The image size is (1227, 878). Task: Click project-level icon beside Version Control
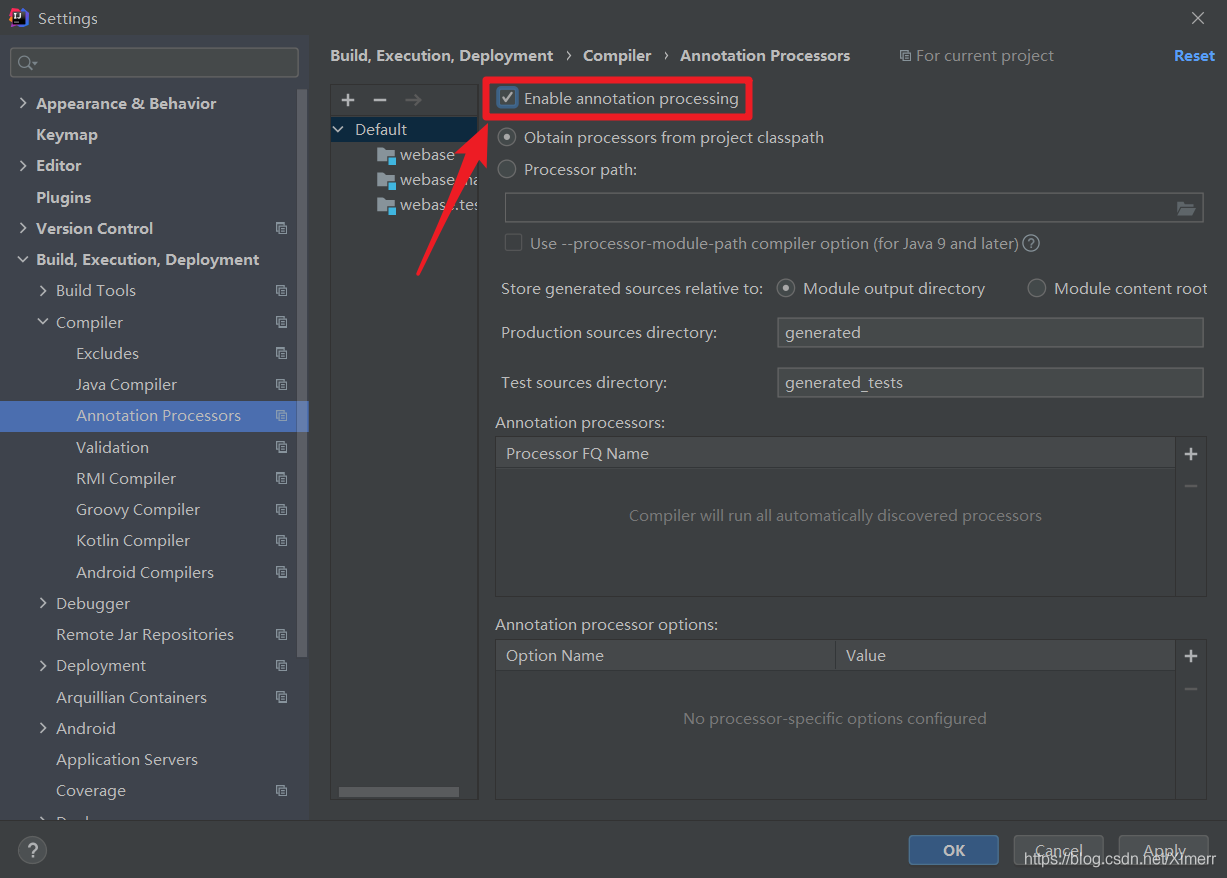pos(281,228)
